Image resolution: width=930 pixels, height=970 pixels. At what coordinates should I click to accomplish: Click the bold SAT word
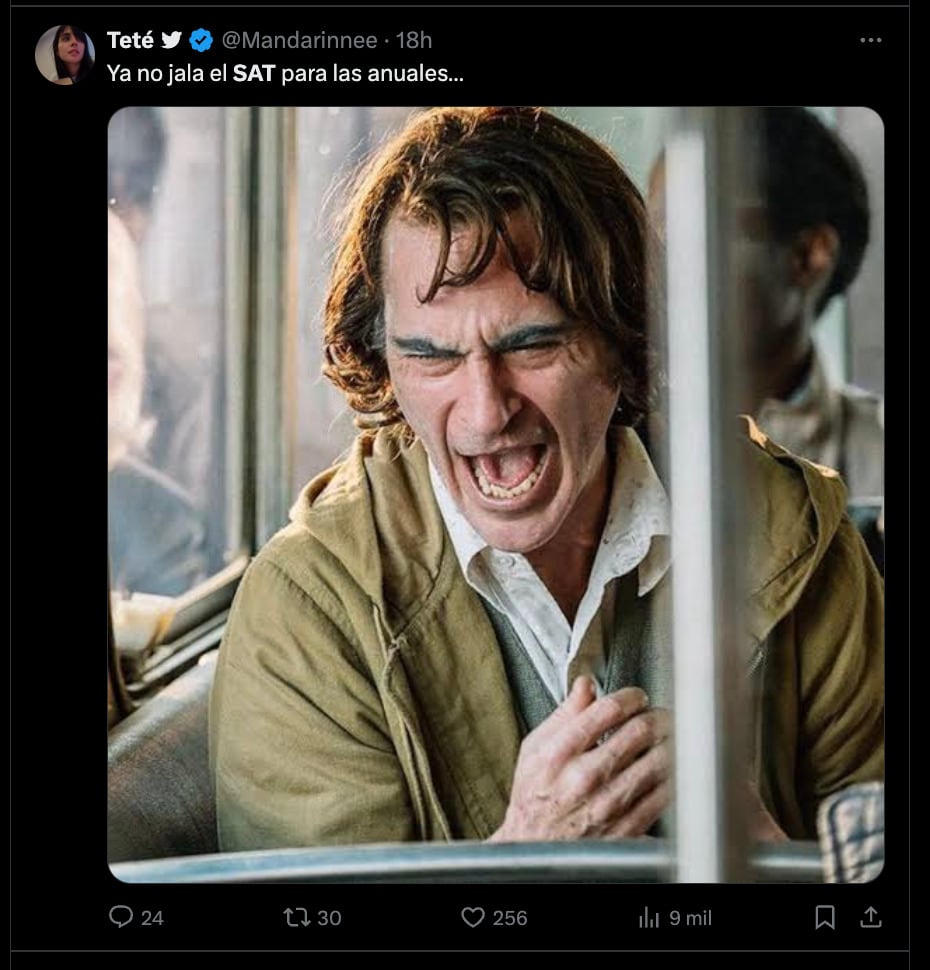[x=254, y=74]
